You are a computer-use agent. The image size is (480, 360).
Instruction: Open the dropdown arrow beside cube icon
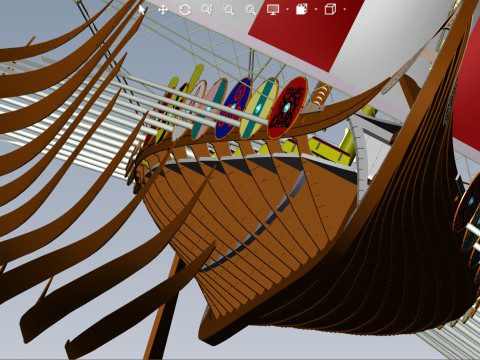[344, 10]
